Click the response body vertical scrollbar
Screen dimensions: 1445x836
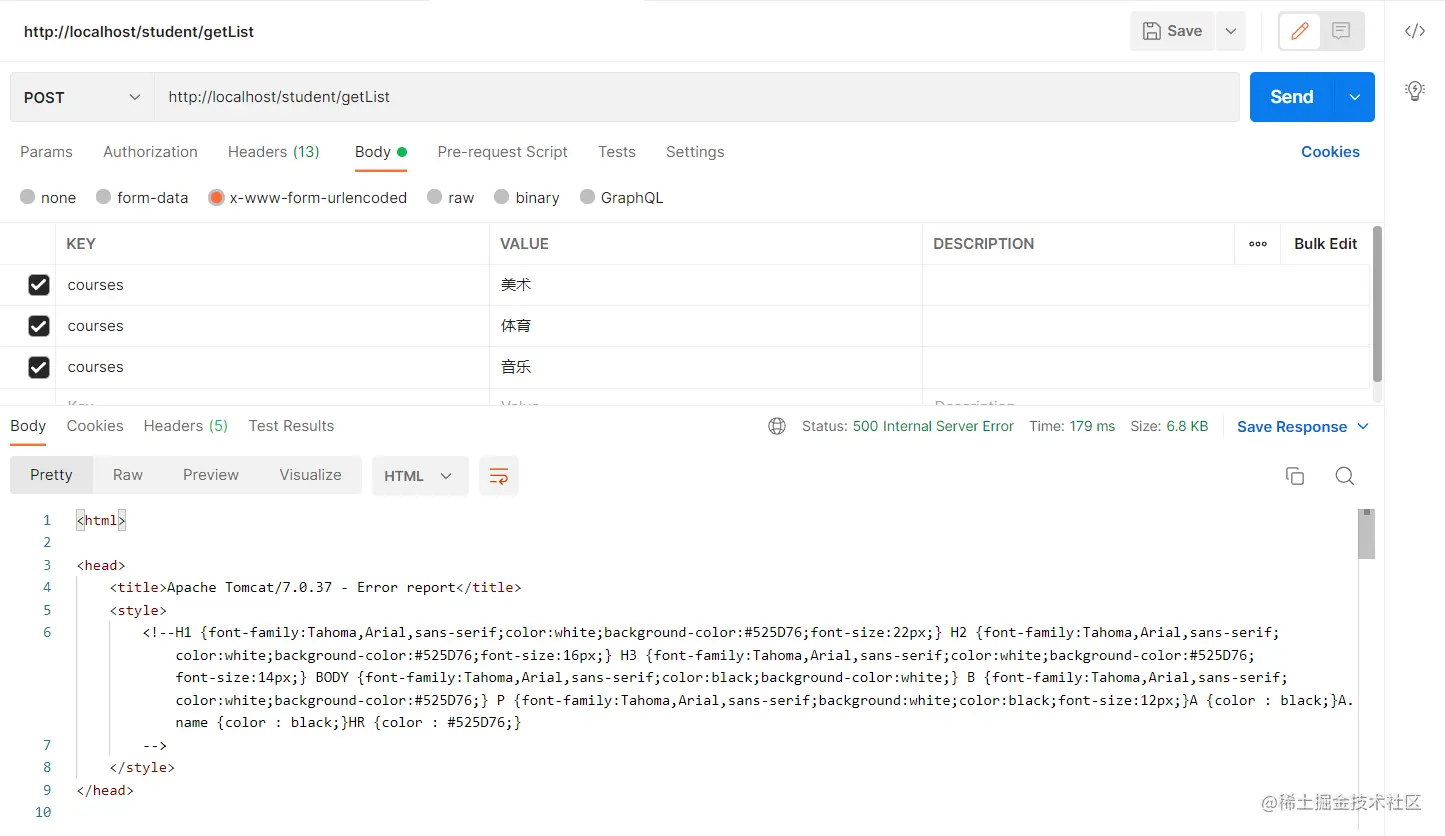[1366, 535]
